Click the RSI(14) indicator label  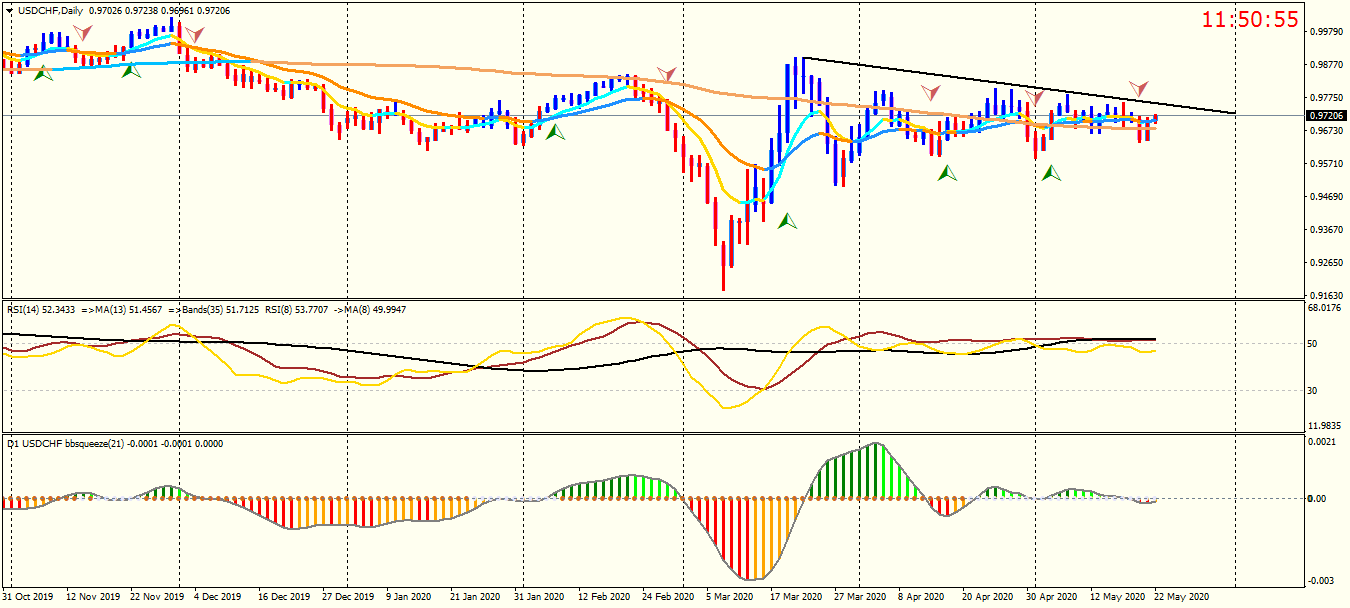(29, 309)
